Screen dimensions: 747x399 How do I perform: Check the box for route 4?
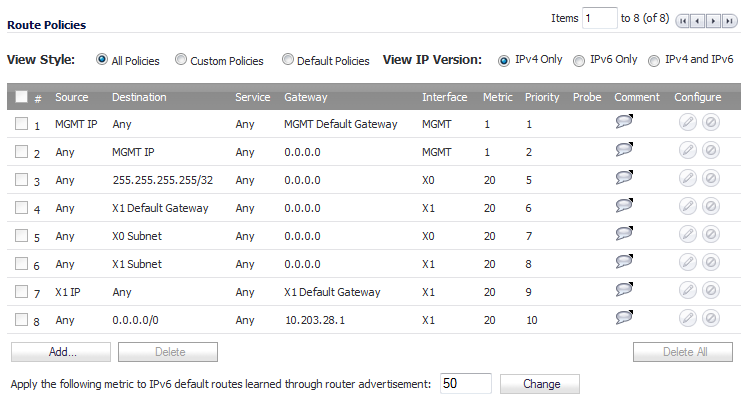pos(21,208)
